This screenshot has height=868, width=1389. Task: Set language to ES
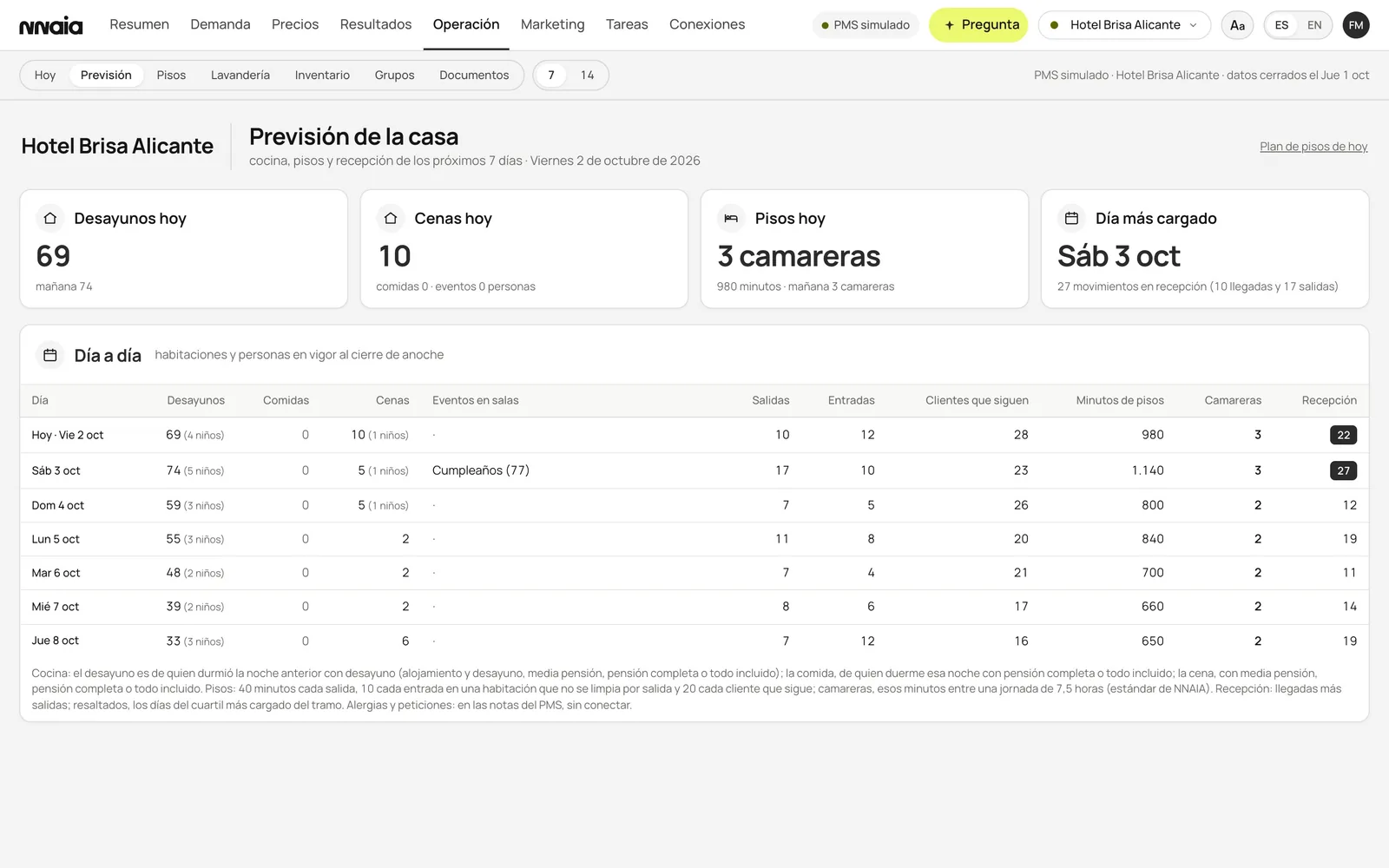(1281, 25)
